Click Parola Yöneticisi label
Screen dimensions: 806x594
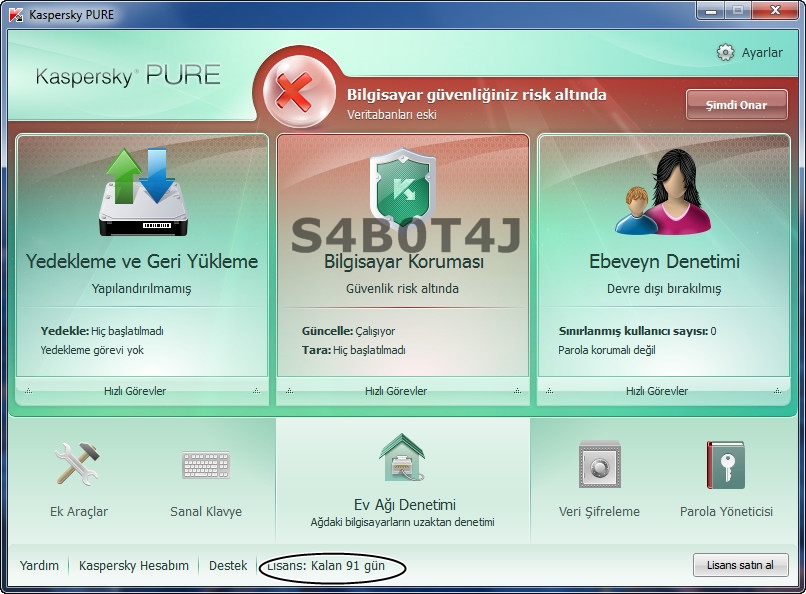726,512
